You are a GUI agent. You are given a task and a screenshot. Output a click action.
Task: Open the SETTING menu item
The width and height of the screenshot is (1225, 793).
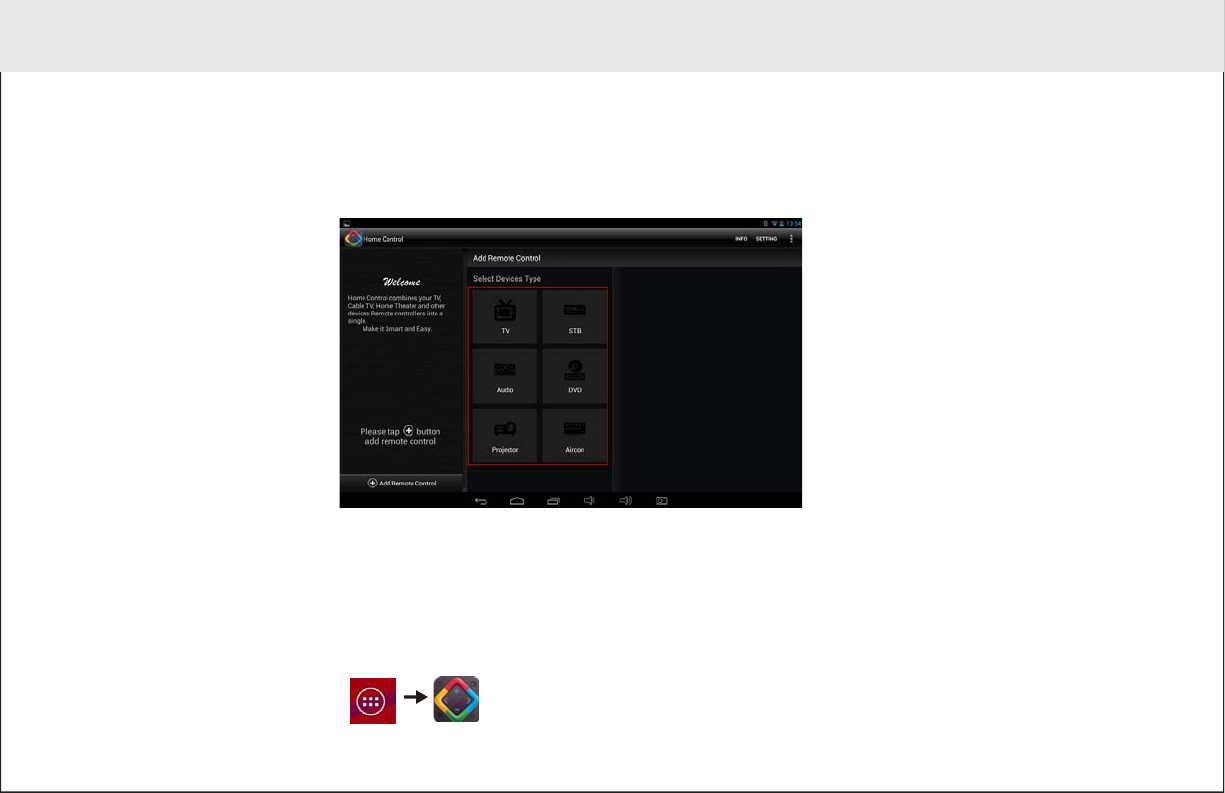[x=766, y=239]
